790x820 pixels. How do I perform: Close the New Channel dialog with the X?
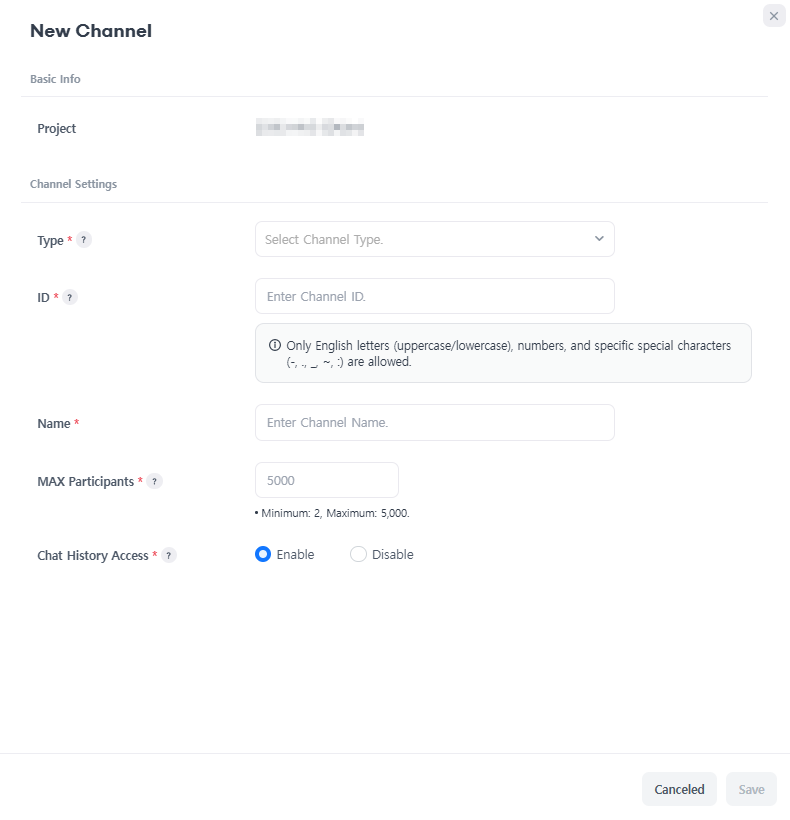(773, 16)
